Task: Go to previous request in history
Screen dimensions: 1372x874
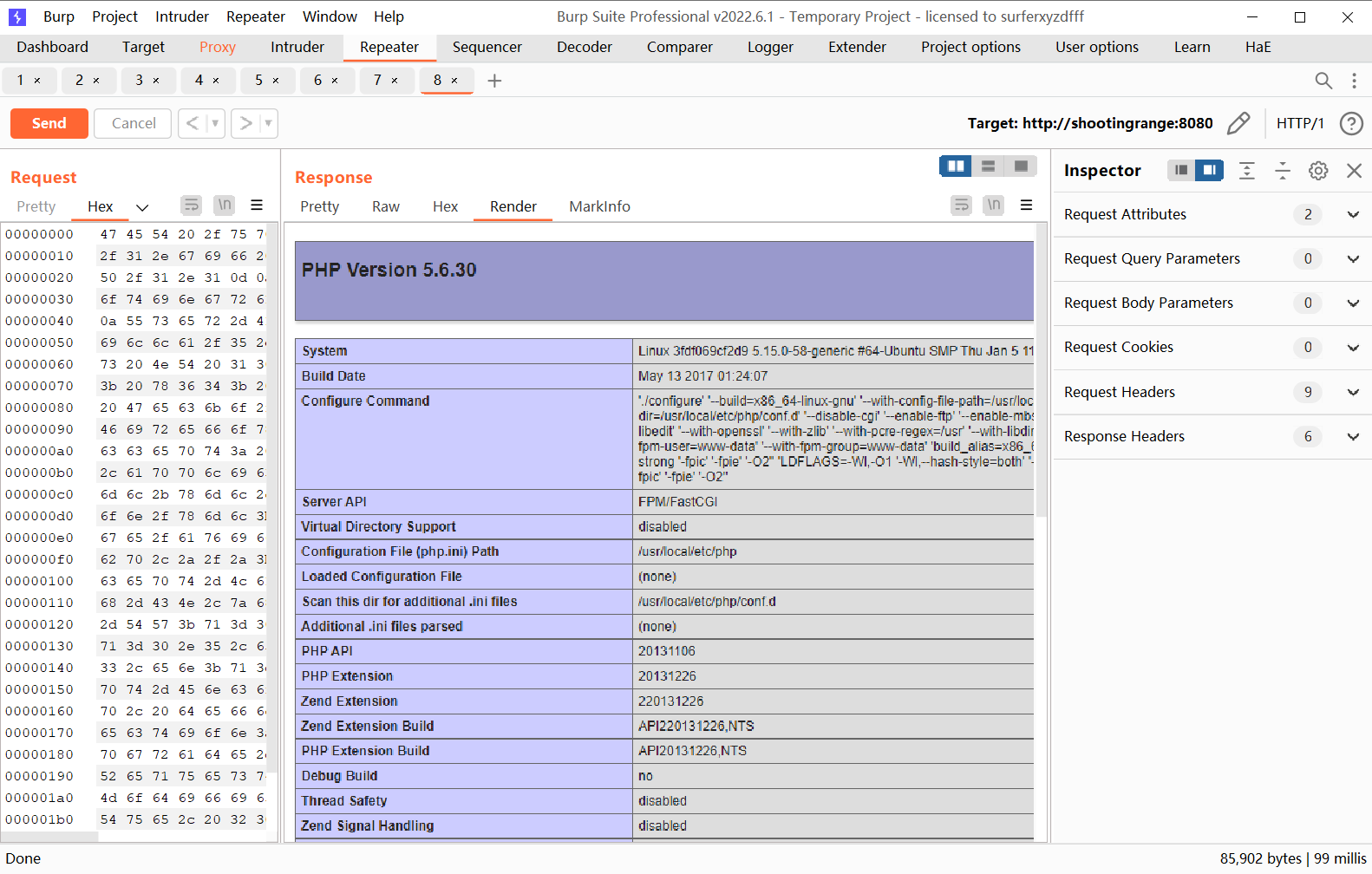Action: click(193, 123)
